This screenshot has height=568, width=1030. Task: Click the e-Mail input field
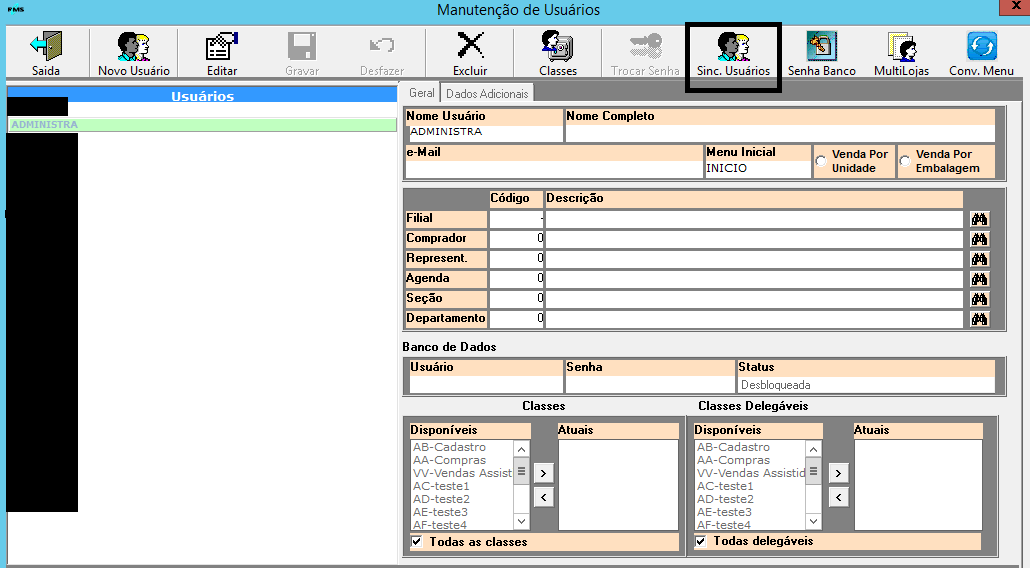point(554,169)
